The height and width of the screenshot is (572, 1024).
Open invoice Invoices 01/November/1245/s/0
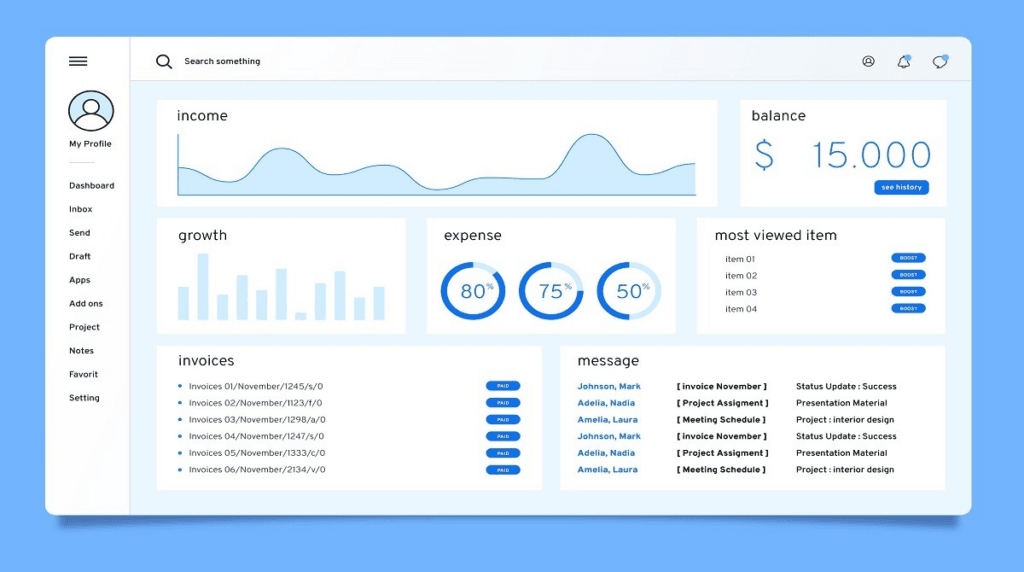click(256, 387)
